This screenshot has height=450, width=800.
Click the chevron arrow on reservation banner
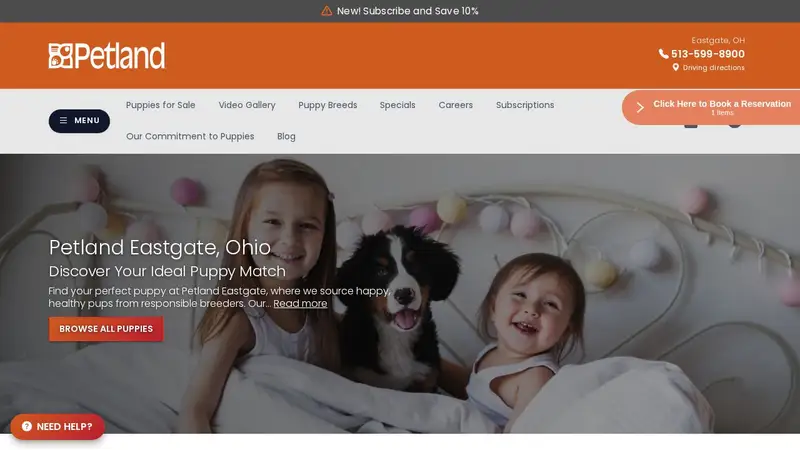[x=640, y=107]
